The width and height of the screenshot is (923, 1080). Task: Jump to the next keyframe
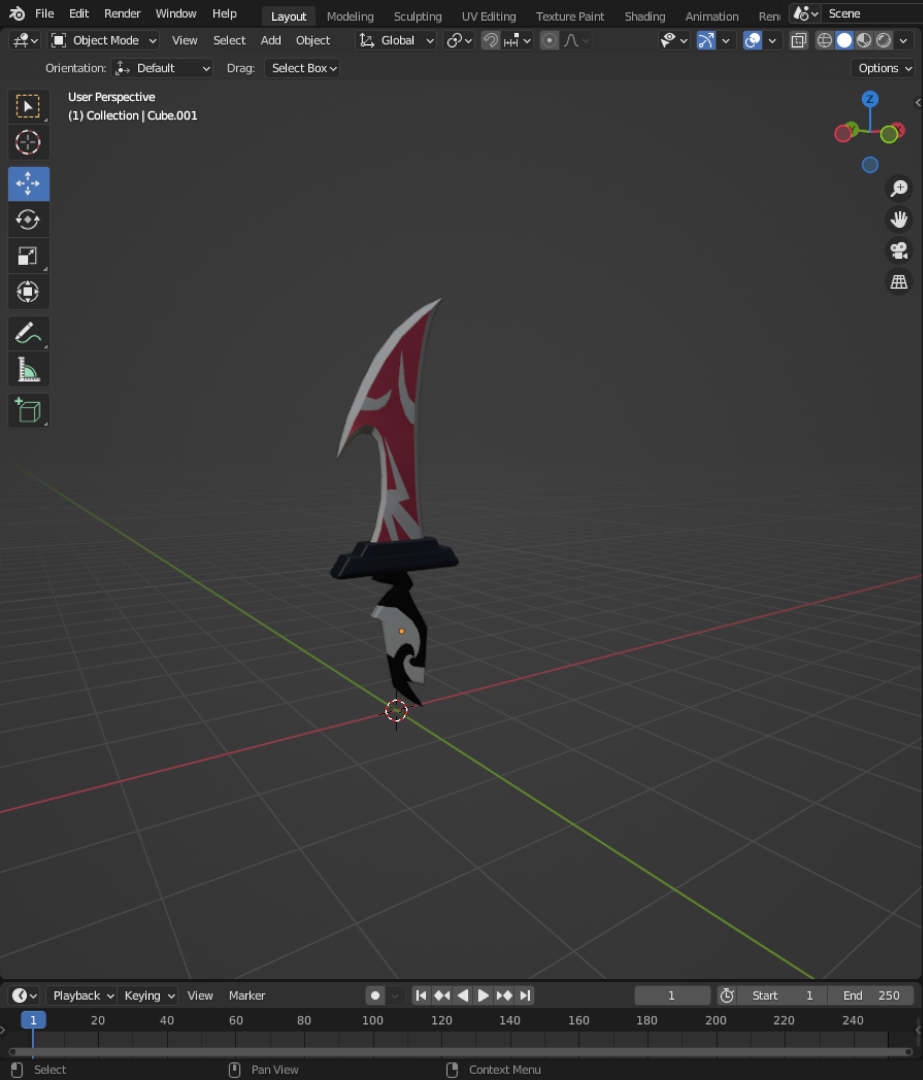(504, 995)
